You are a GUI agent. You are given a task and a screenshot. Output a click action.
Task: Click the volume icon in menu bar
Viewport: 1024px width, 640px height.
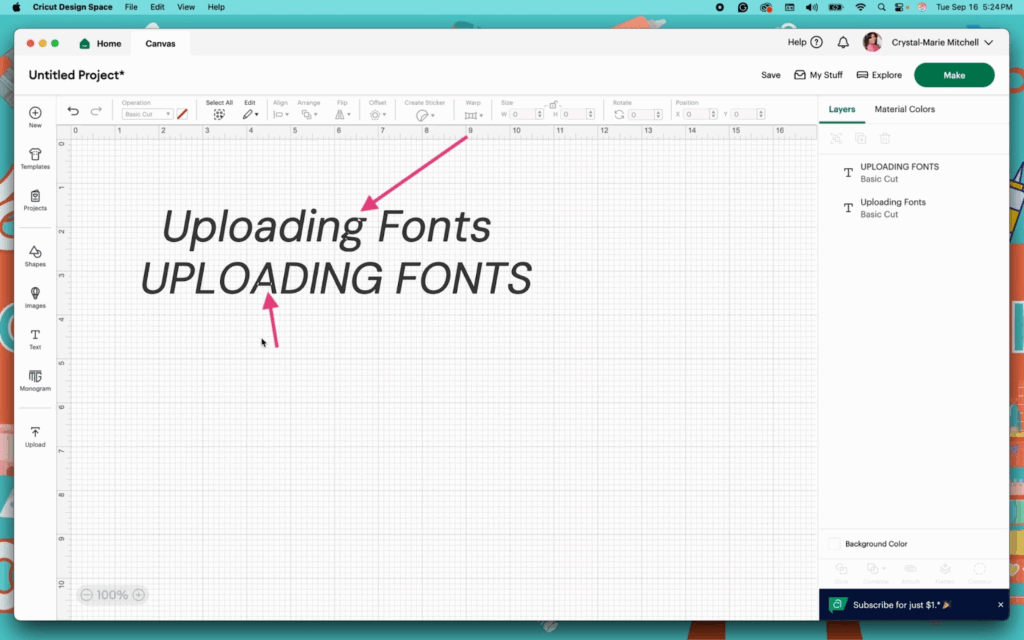point(812,7)
